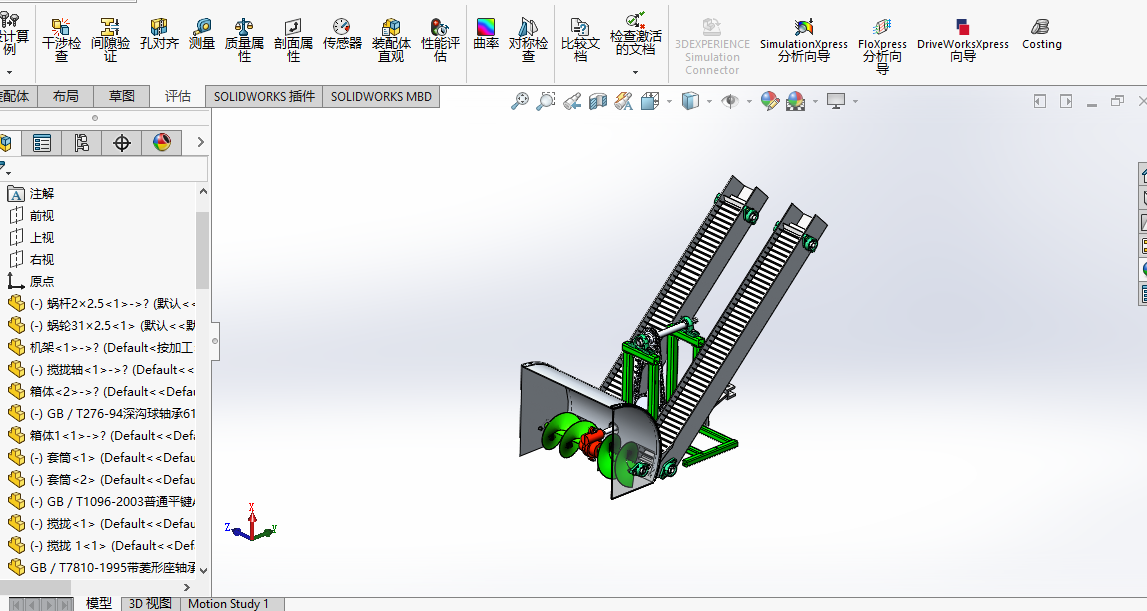This screenshot has height=611, width=1147.
Task: Open 剖面属性 section properties
Action: 293,40
